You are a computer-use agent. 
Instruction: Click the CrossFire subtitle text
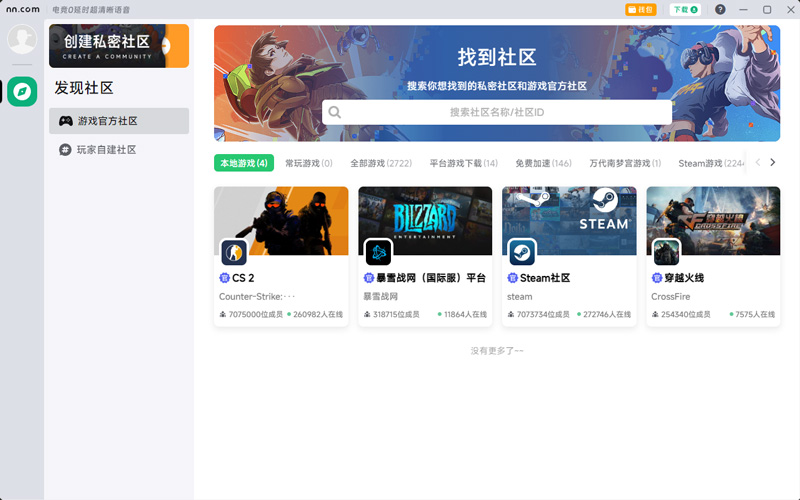[x=670, y=296]
